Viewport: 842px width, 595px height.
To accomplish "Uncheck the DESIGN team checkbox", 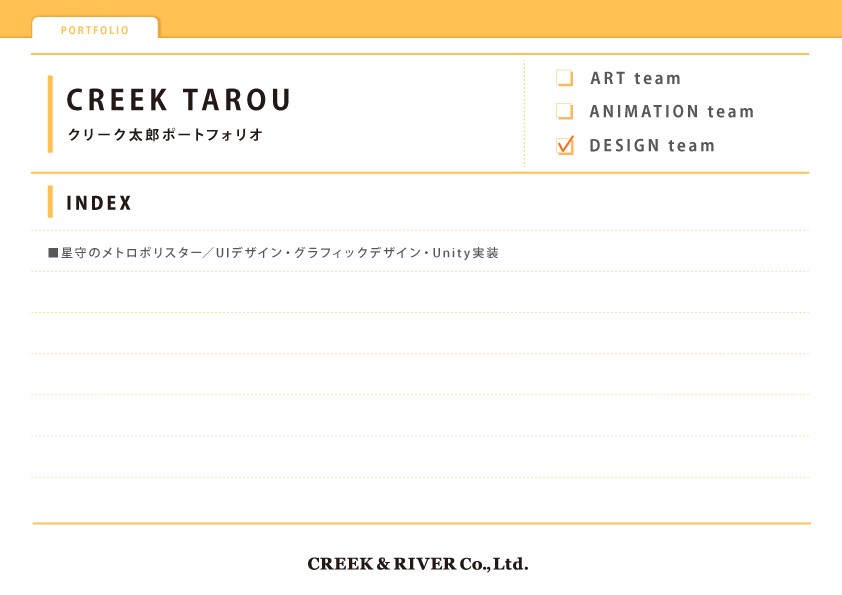I will coord(565,145).
